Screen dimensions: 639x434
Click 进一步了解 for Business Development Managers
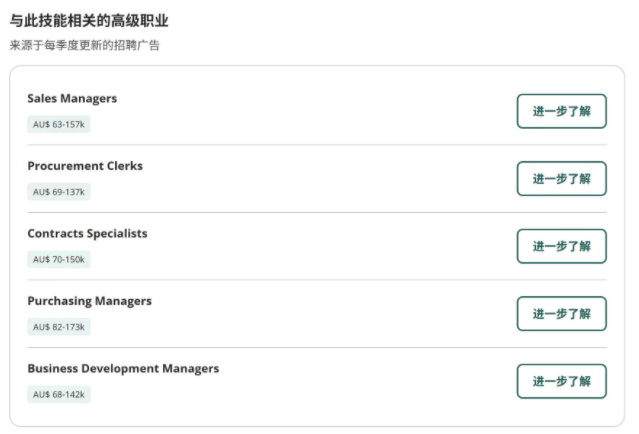click(561, 381)
